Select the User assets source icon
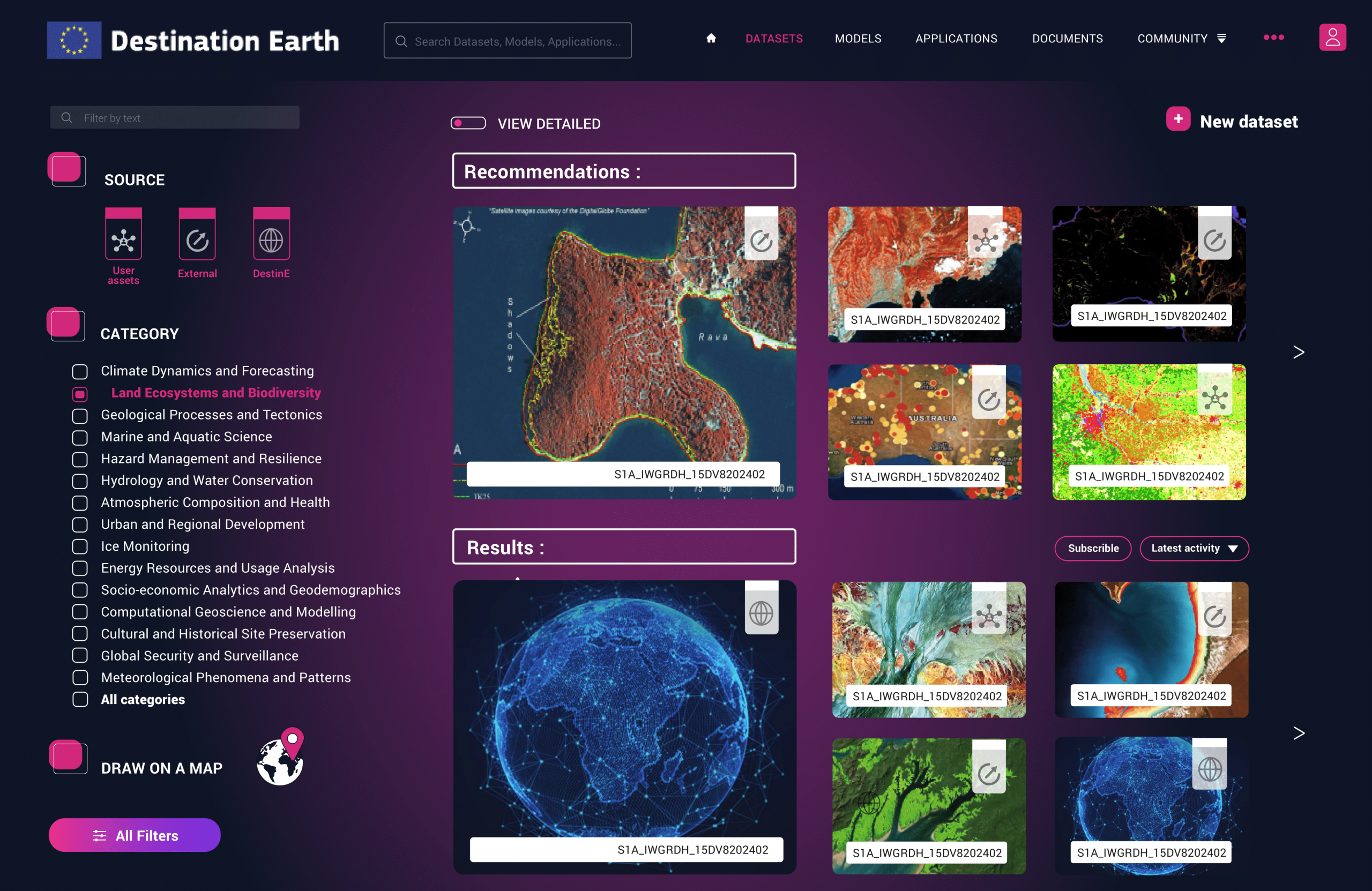1372x891 pixels. click(x=123, y=237)
